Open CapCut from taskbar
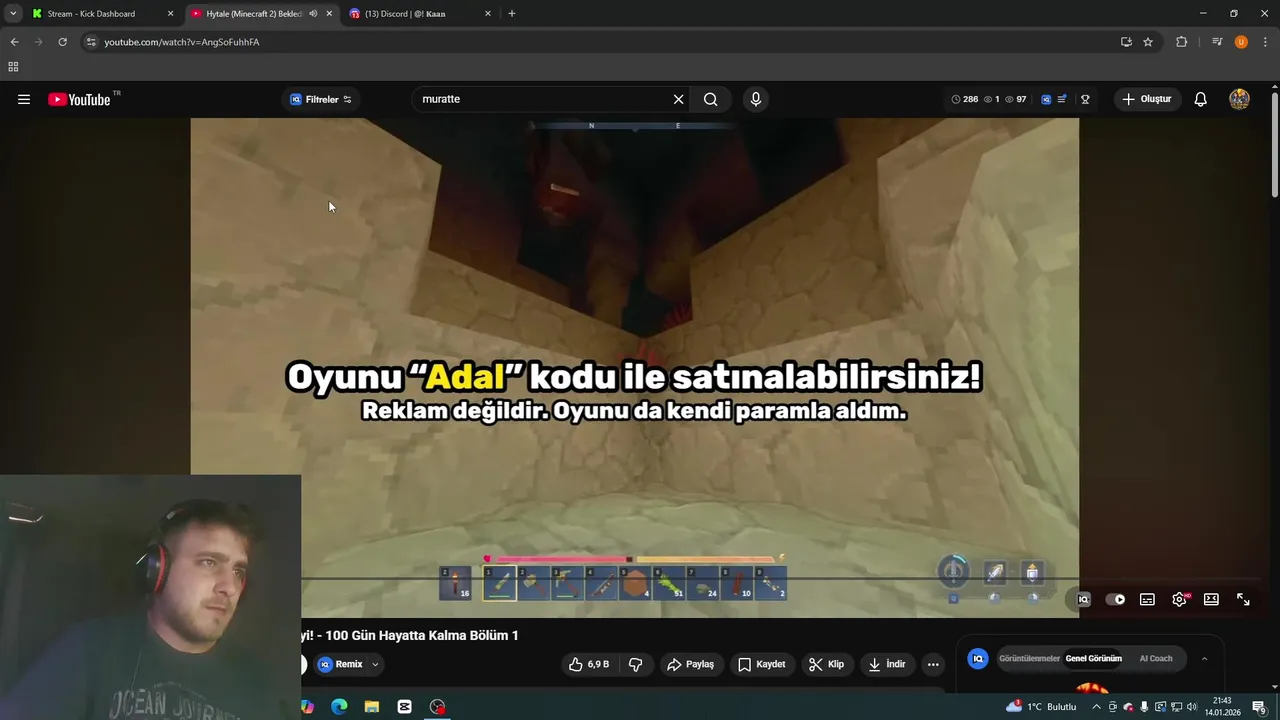1280x720 pixels. 404,706
